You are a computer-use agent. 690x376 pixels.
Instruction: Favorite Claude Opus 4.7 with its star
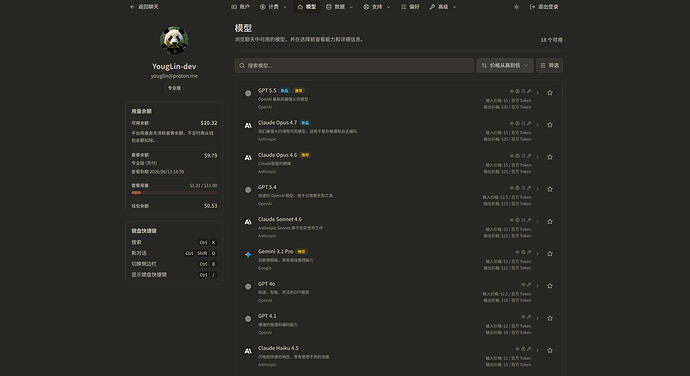point(550,125)
